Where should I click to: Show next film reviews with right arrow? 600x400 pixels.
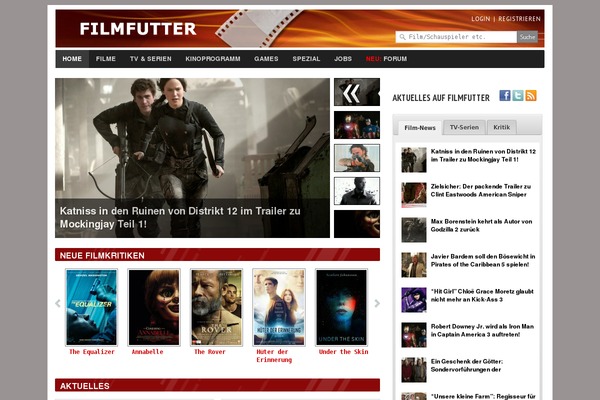(377, 304)
